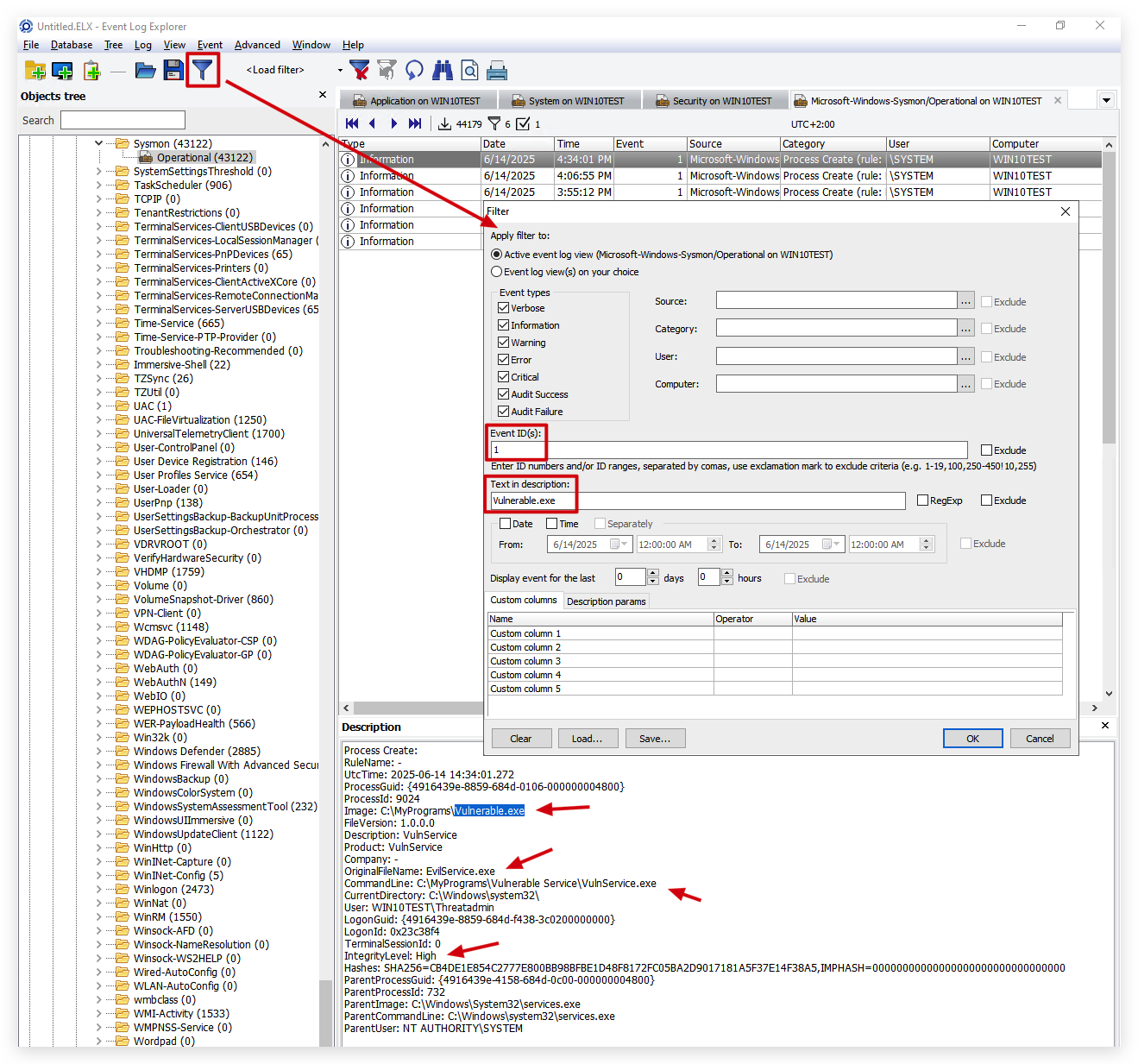The height and width of the screenshot is (1064, 1138).
Task: Open the Advanced menu
Action: coord(257,45)
